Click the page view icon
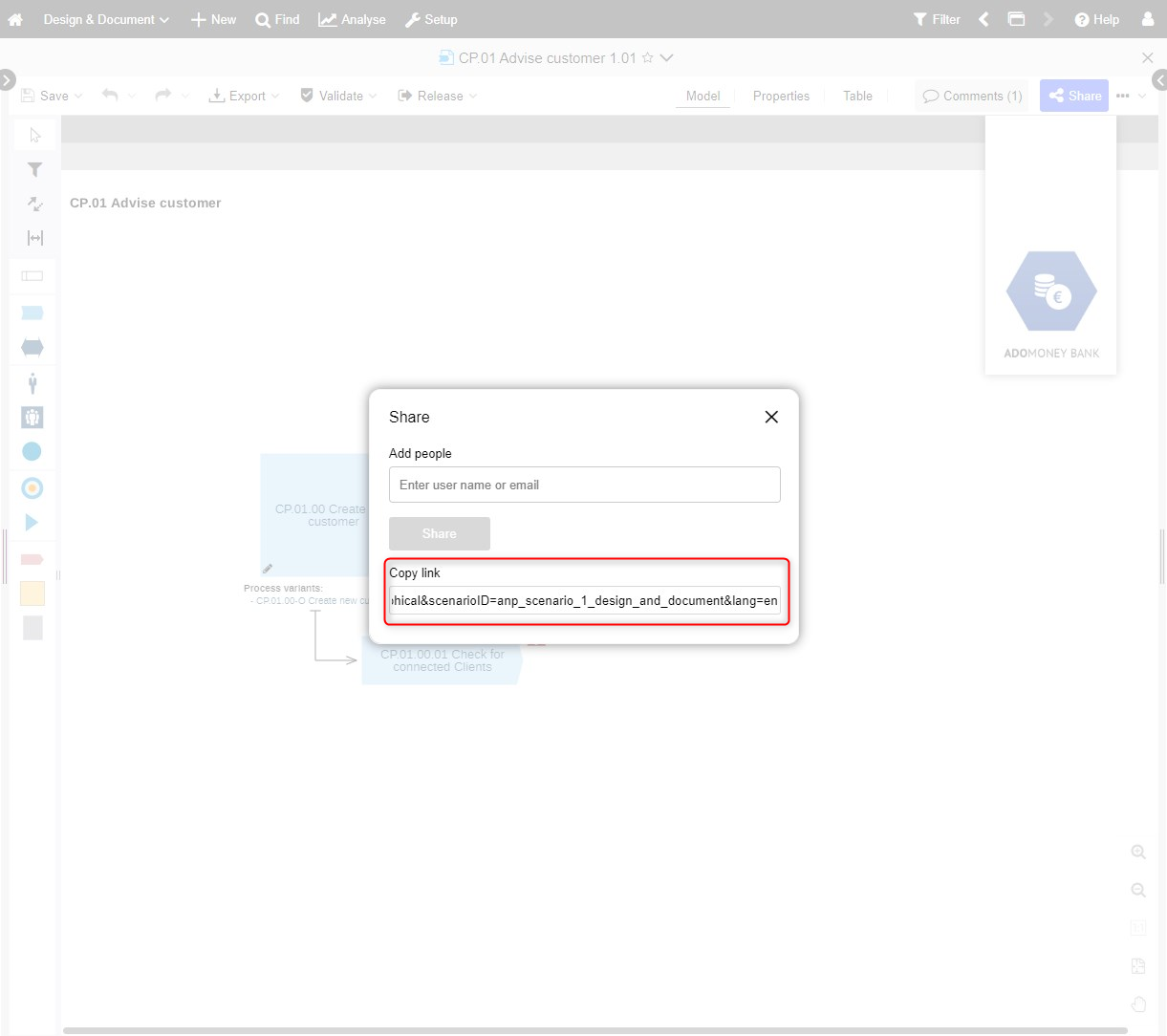 [1138, 966]
